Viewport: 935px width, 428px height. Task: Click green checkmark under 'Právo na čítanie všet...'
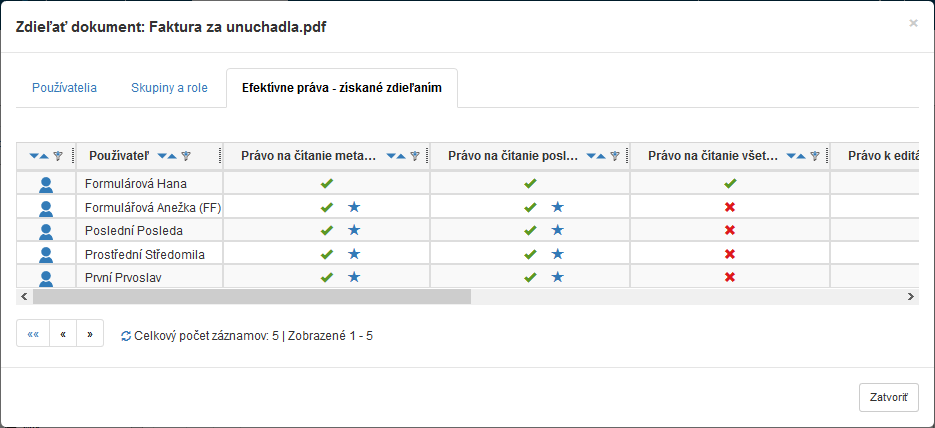(x=730, y=184)
